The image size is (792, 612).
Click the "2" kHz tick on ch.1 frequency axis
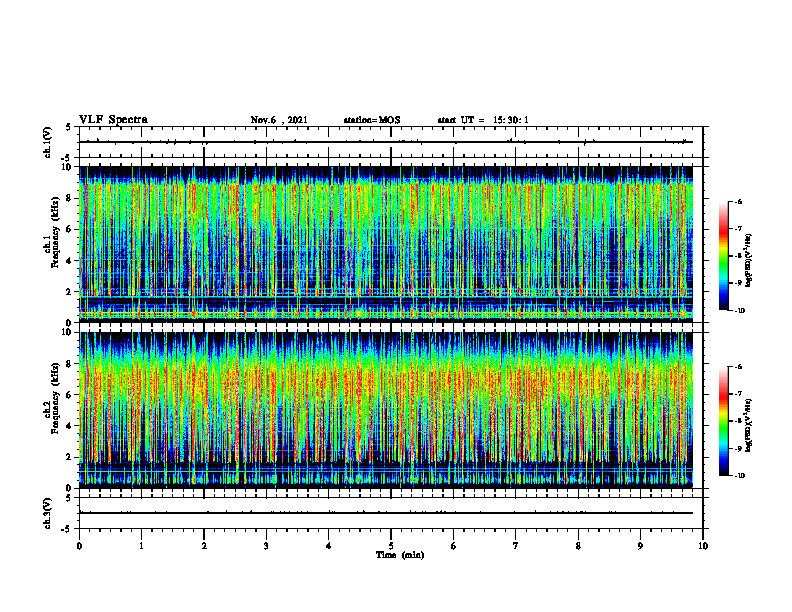tap(69, 291)
